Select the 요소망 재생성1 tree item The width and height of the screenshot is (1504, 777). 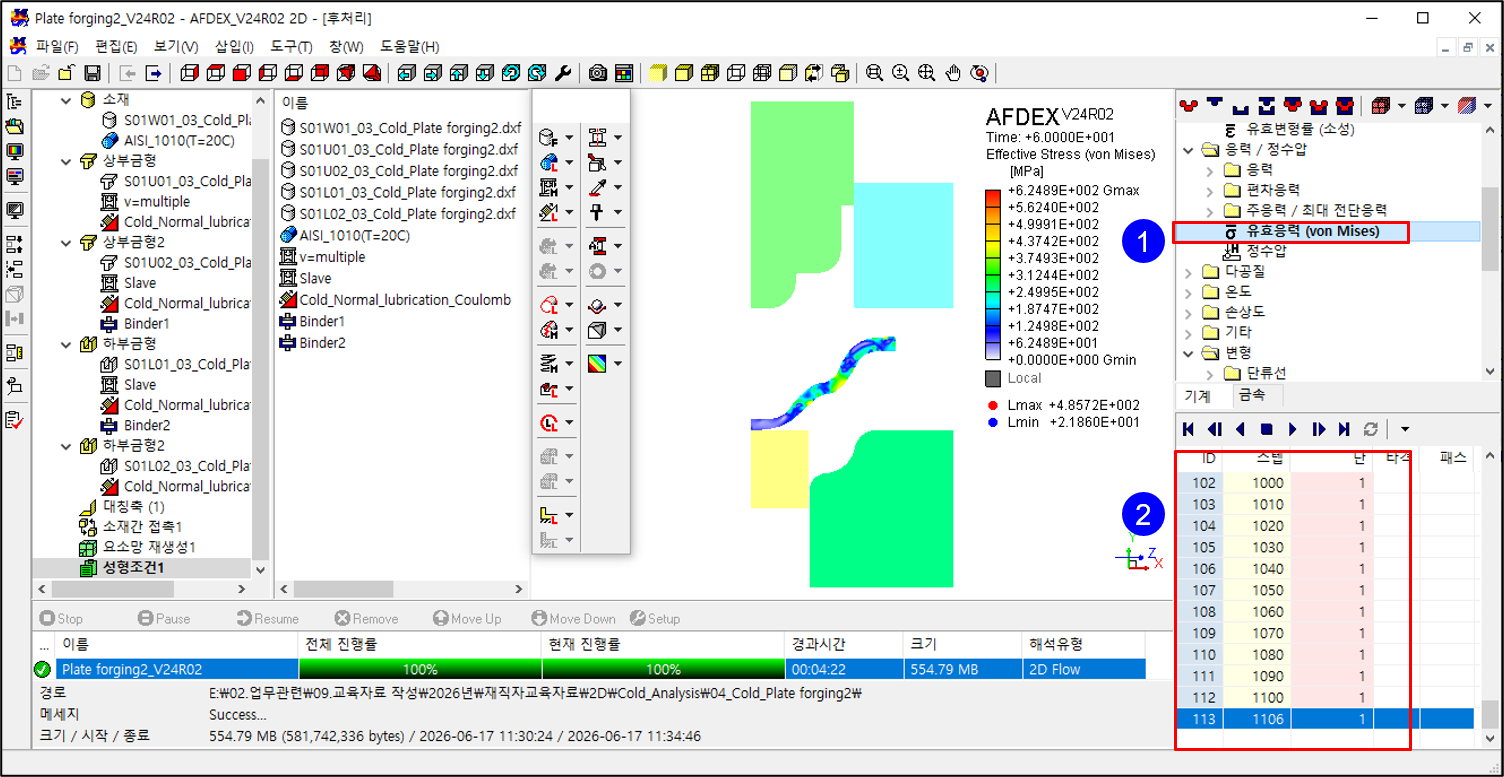[149, 547]
